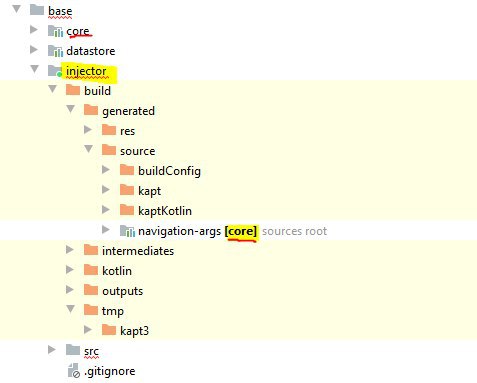Select the base label
Image resolution: width=477 pixels, height=383 pixels.
click(x=60, y=11)
